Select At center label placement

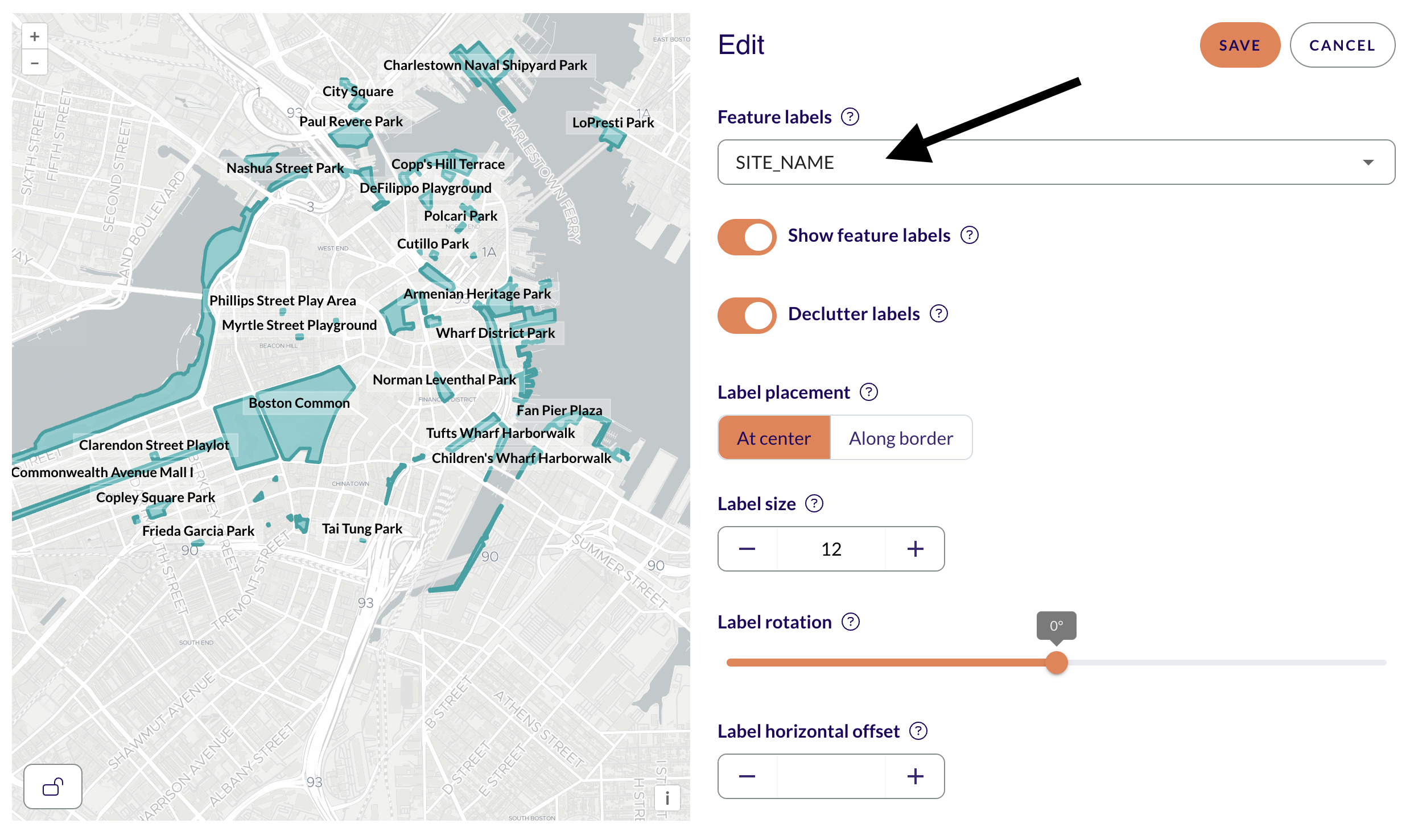pos(774,437)
